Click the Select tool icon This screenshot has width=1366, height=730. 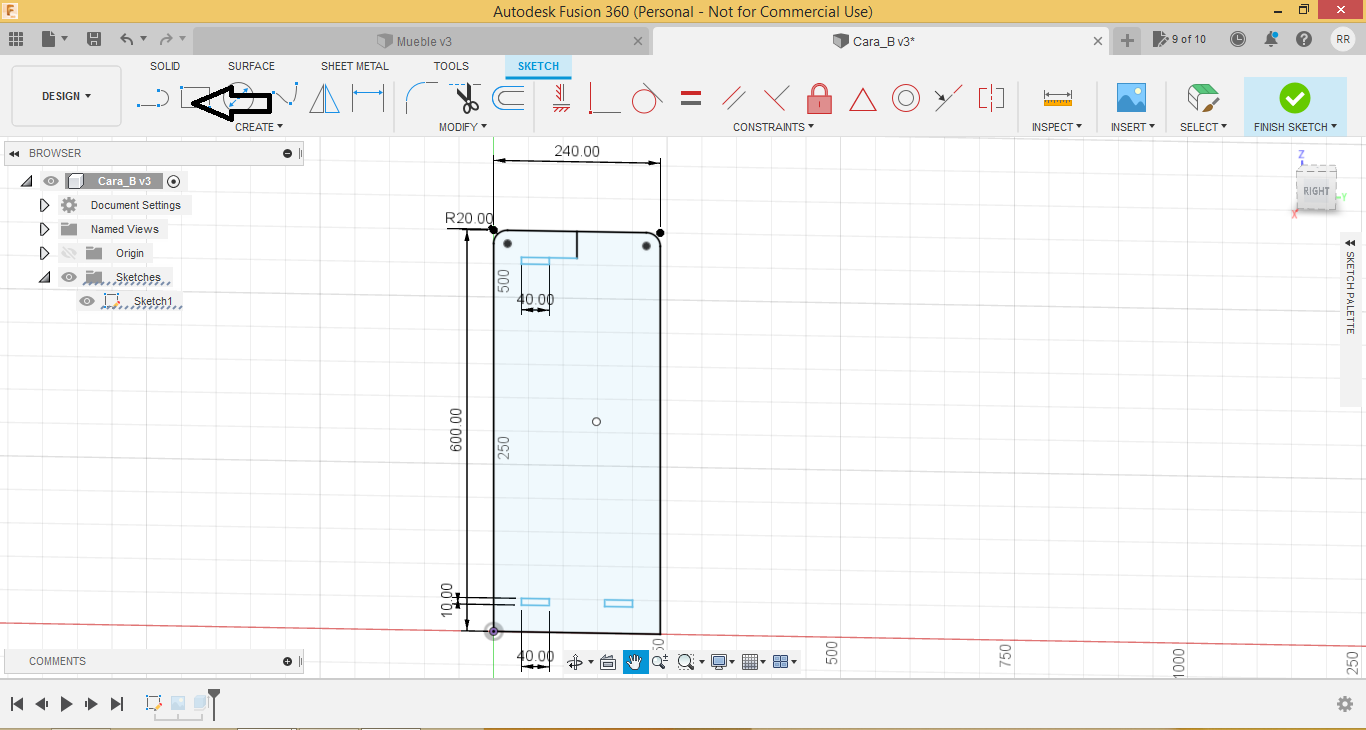[1203, 98]
